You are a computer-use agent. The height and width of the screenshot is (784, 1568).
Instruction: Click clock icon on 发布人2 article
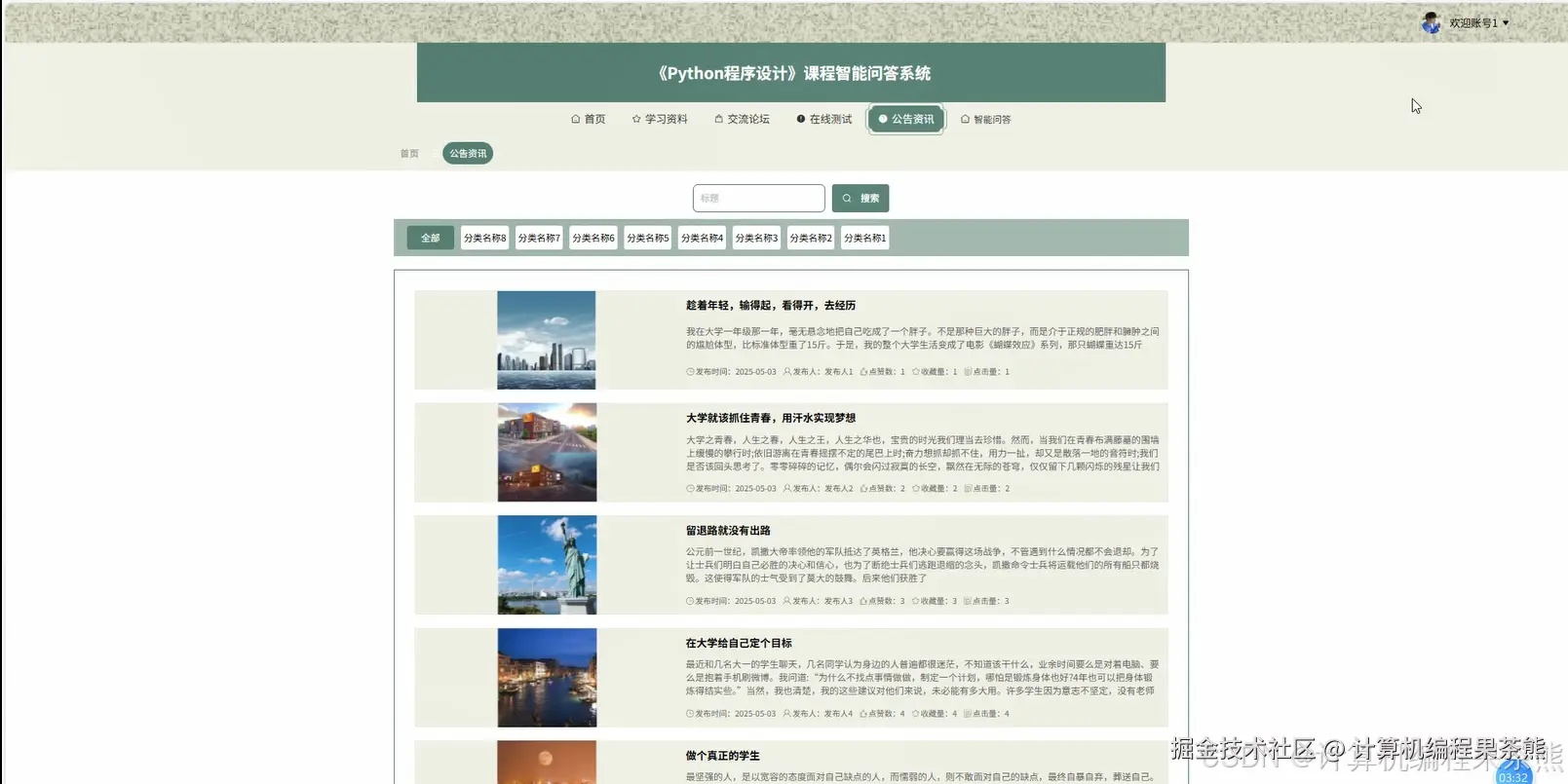pyautogui.click(x=690, y=488)
